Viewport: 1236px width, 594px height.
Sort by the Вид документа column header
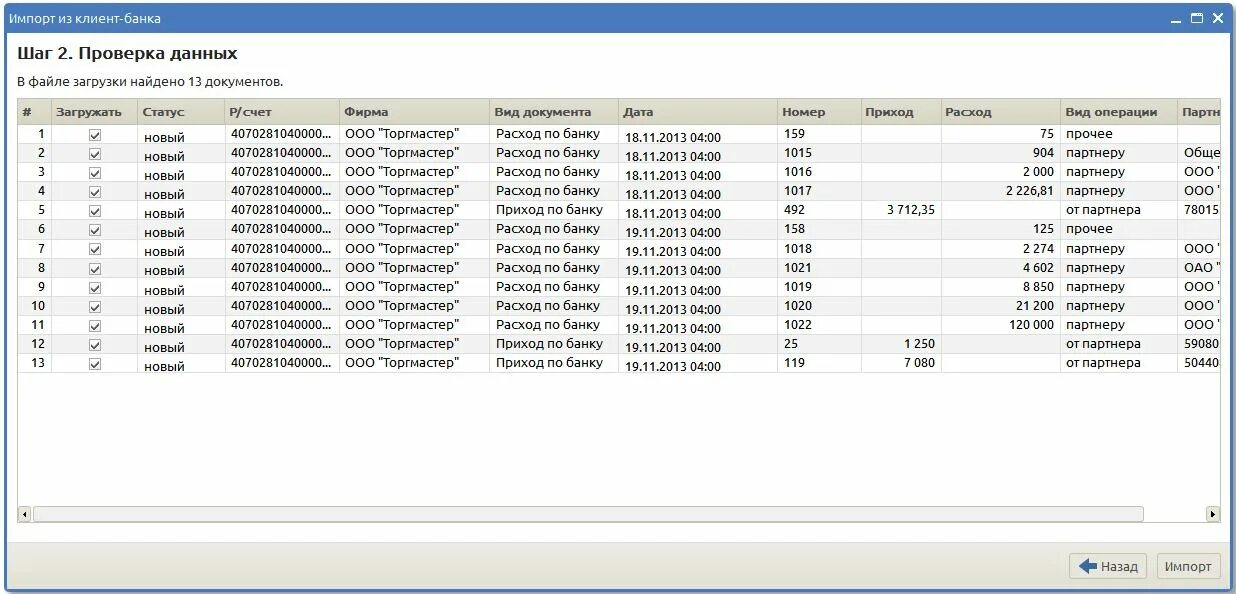pos(555,112)
